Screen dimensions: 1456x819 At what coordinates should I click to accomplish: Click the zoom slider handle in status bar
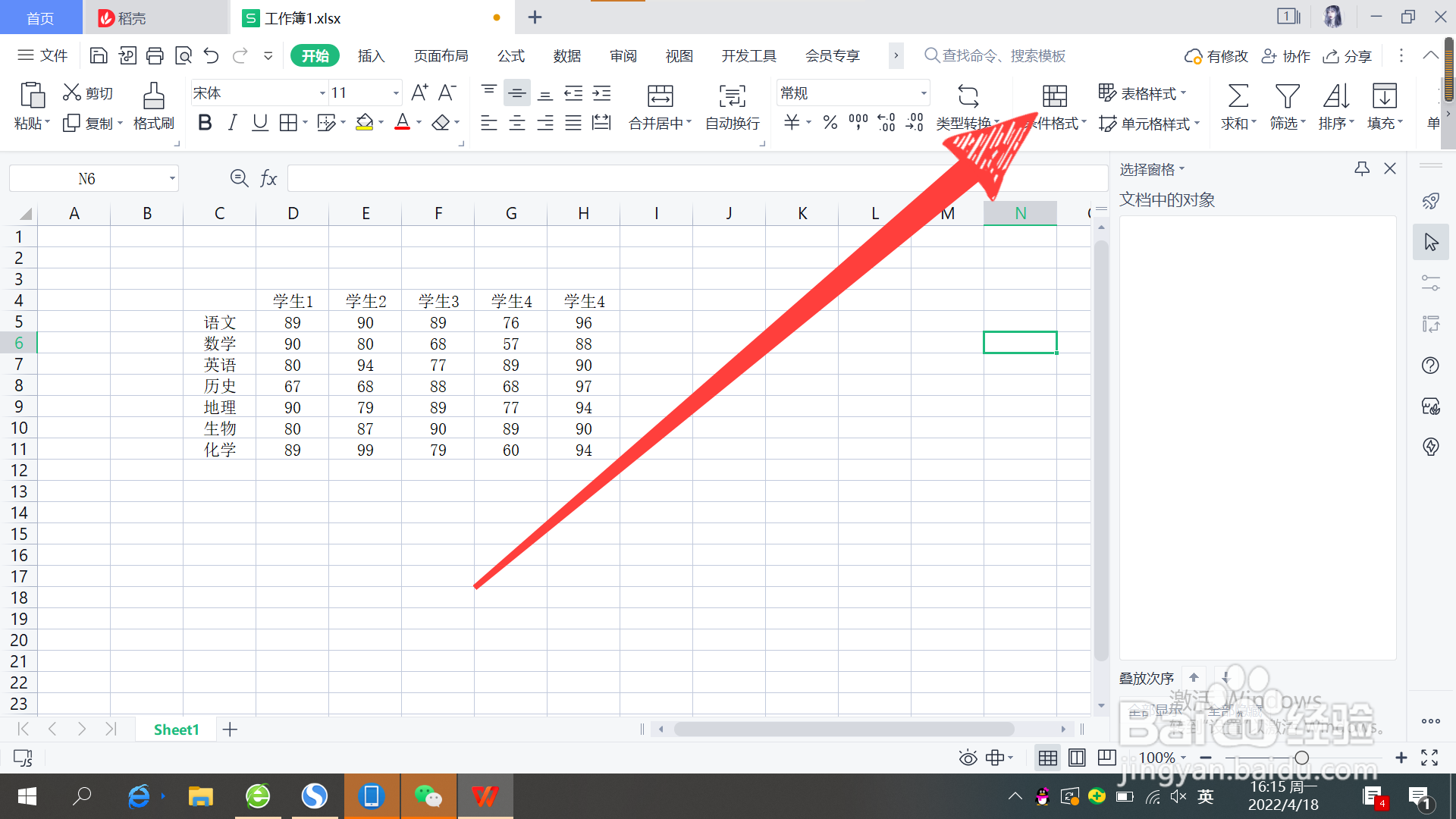1302,758
